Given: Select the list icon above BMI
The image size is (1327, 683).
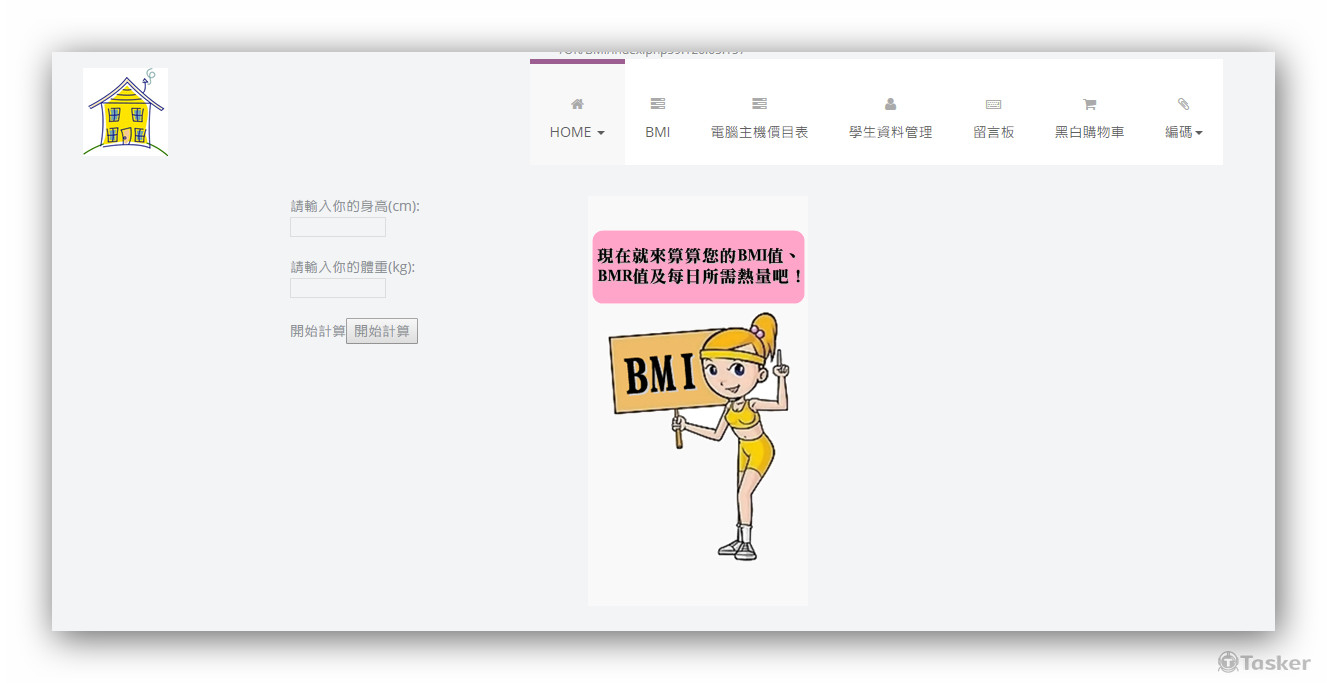Looking at the screenshot, I should point(657,103).
